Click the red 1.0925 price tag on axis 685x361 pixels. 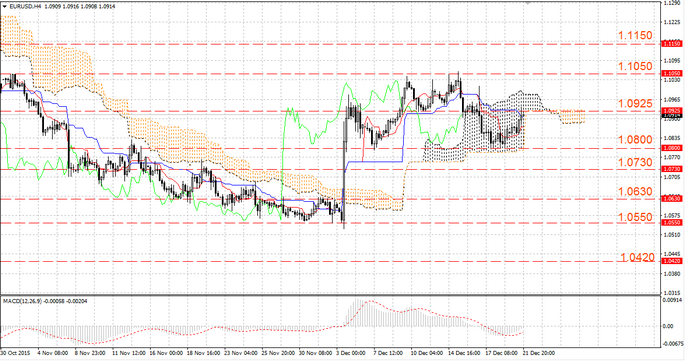coord(672,111)
